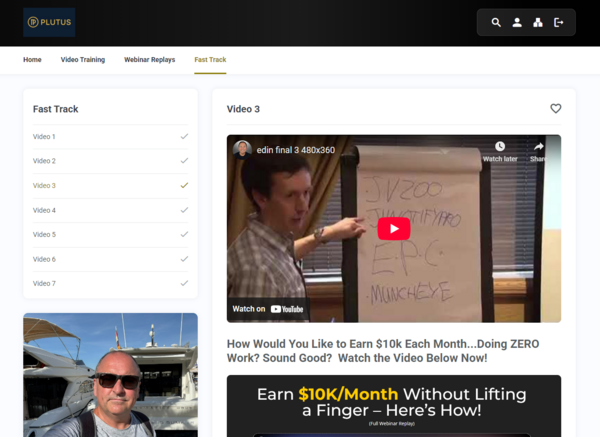Click the YouTube Watch later clock icon
Viewport: 600px width, 437px height.
[500, 148]
